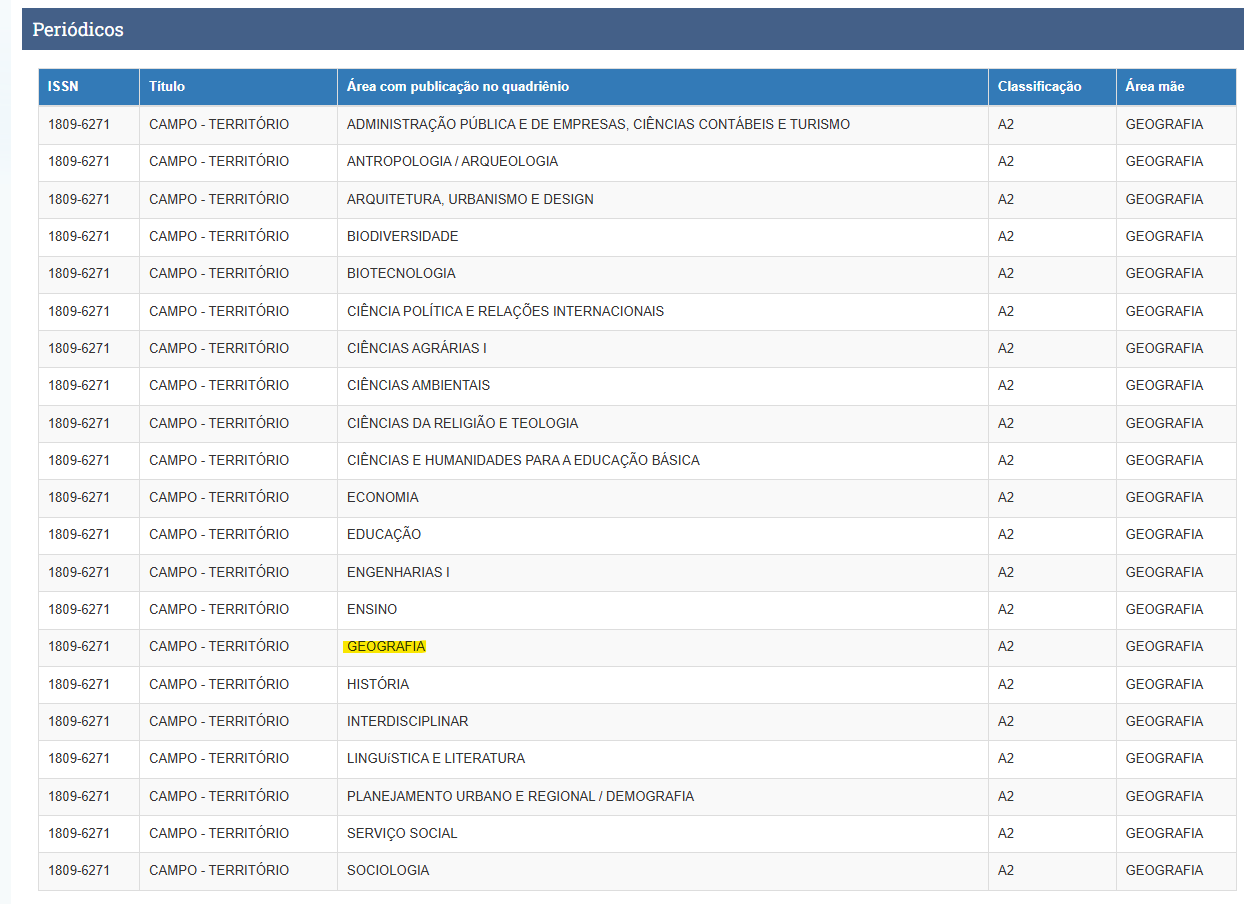Click the A2 classification in the BIOTECNOLOGIA row

click(x=1006, y=274)
